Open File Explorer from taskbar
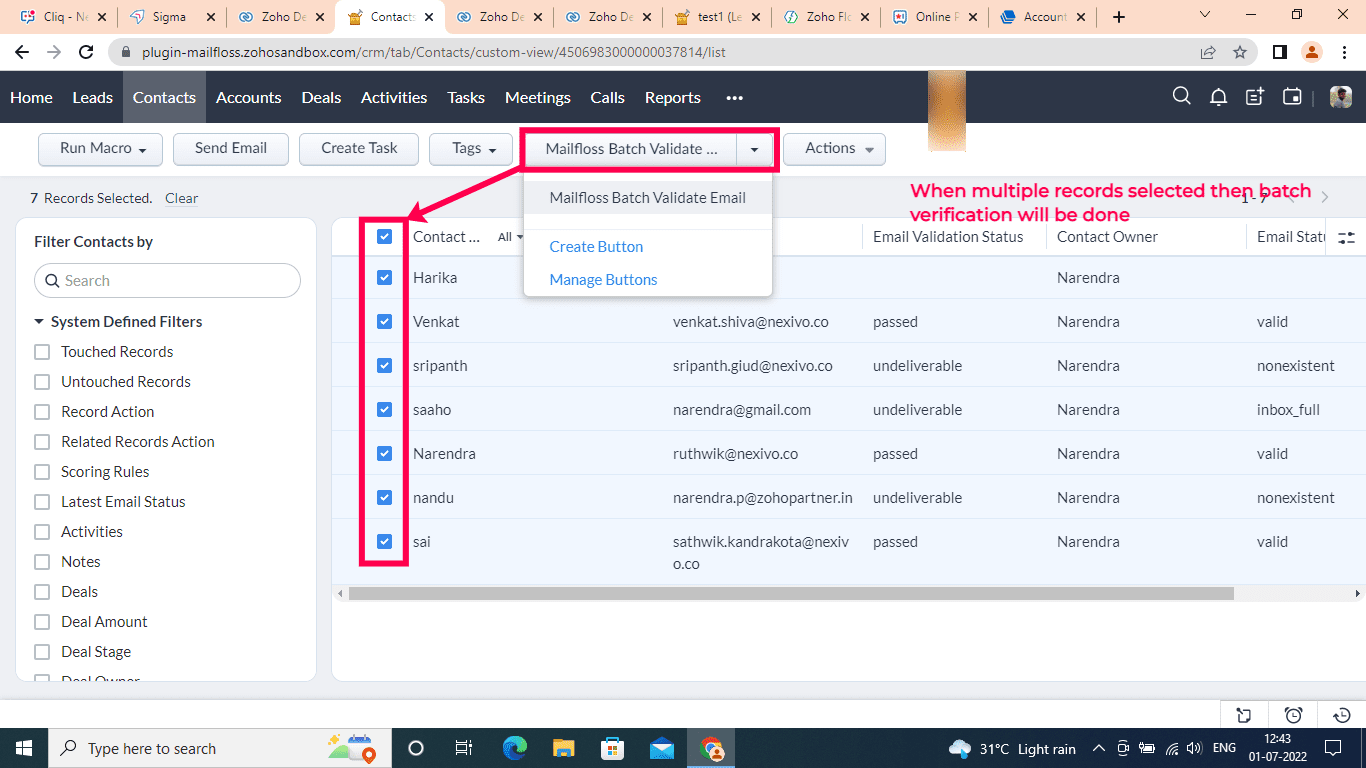Viewport: 1366px width, 768px height. (564, 748)
